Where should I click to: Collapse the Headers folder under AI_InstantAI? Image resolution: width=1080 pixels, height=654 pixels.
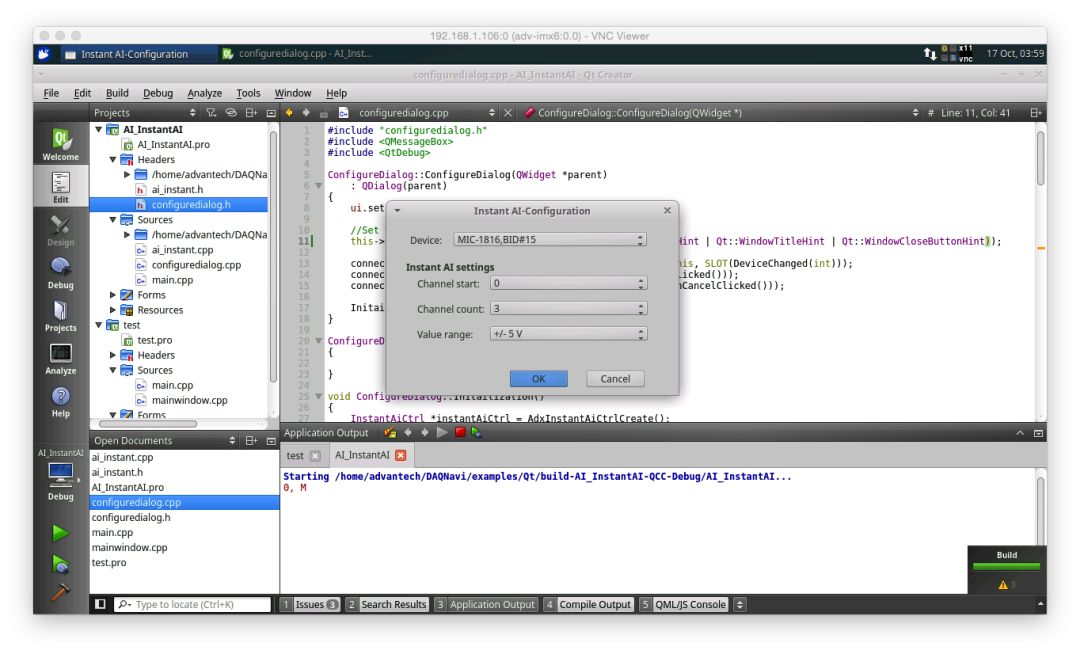113,159
